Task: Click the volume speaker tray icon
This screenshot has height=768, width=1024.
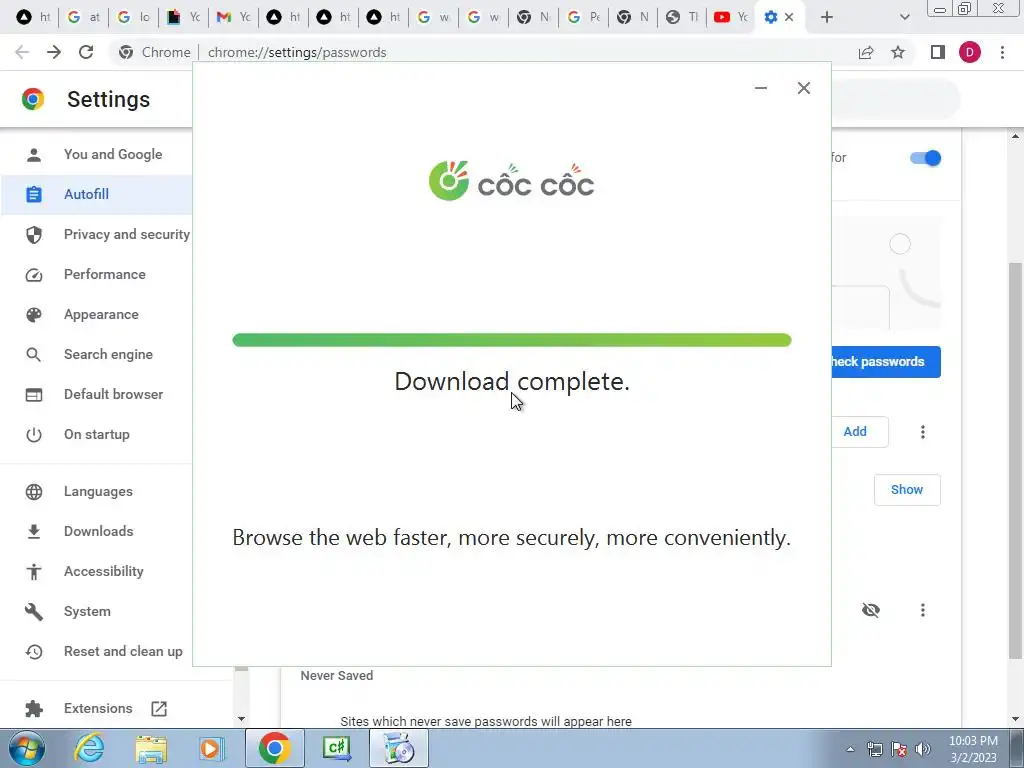Action: tap(923, 749)
